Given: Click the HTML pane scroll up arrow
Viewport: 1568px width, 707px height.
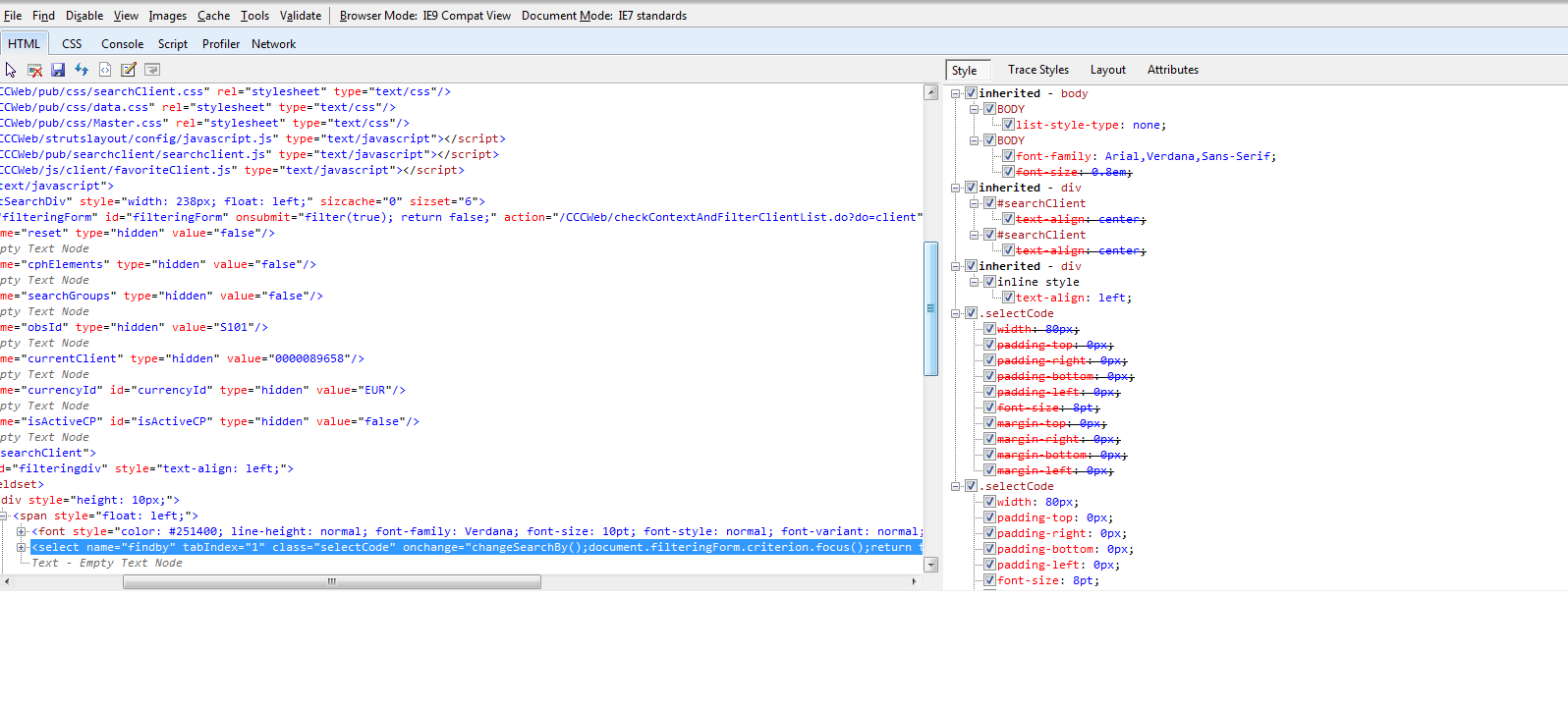Looking at the screenshot, I should (931, 92).
